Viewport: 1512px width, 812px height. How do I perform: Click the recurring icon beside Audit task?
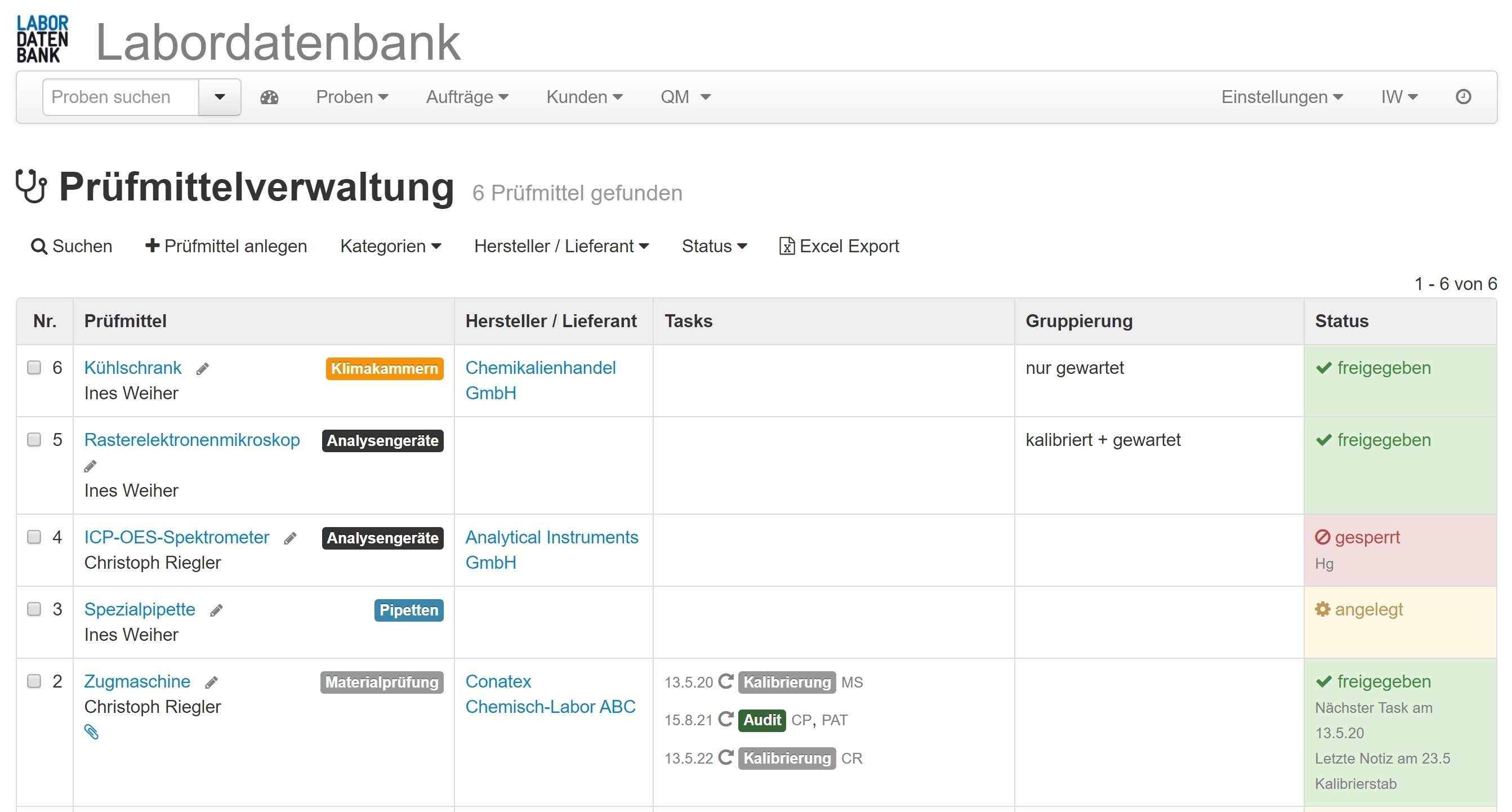point(725,719)
